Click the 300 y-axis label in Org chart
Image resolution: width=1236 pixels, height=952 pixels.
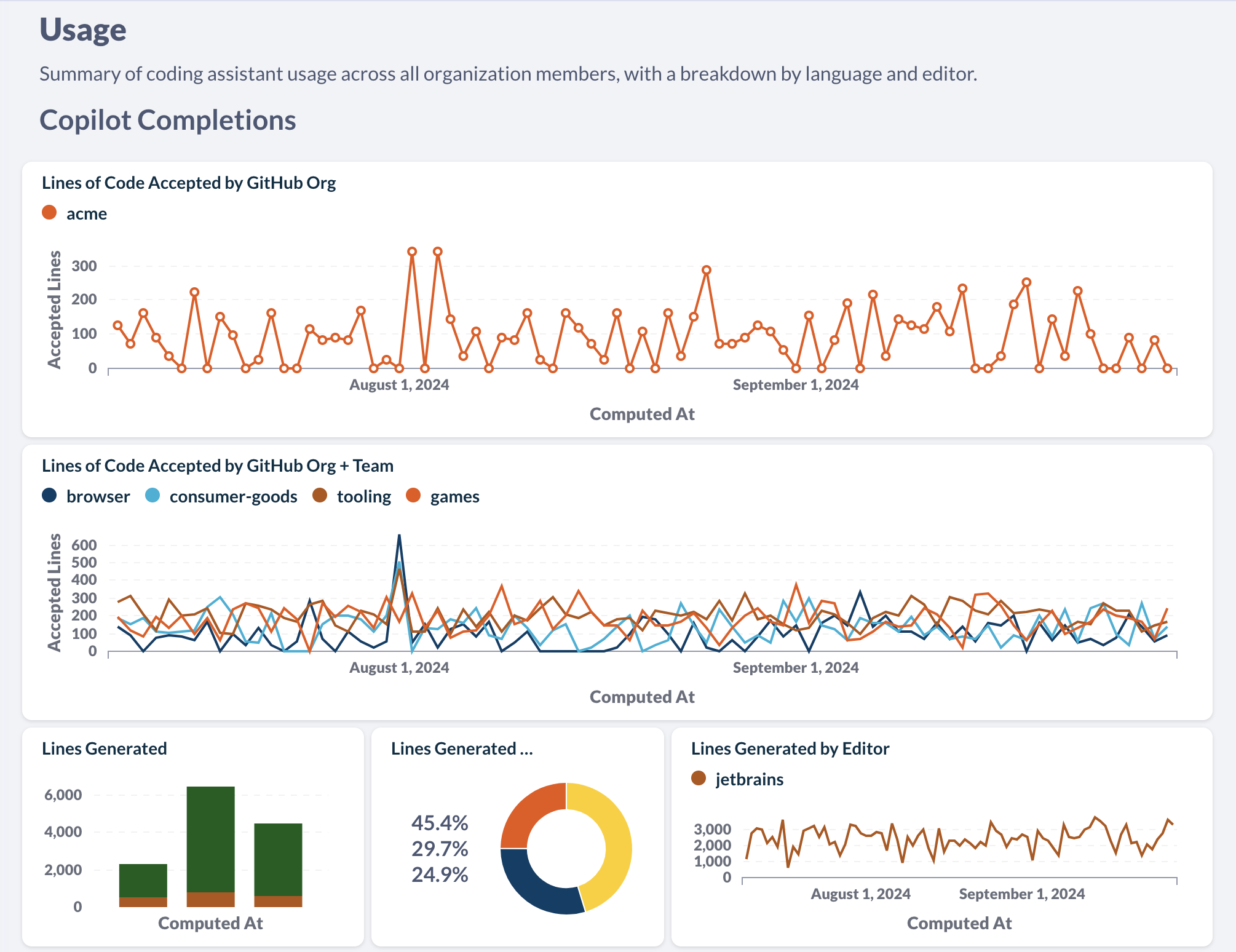tap(84, 266)
